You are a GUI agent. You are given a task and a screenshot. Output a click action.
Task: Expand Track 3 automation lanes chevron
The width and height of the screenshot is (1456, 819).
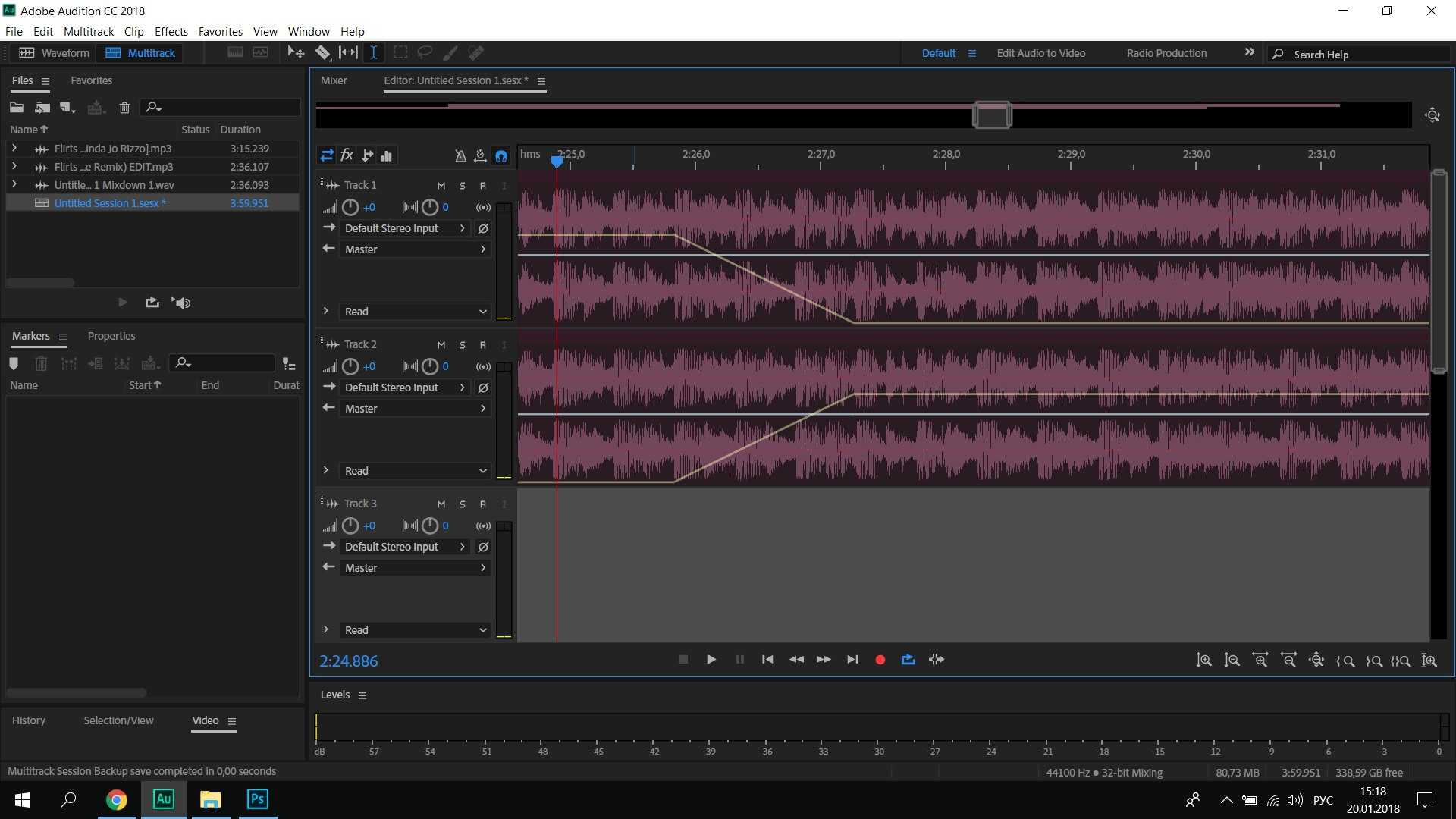point(326,629)
